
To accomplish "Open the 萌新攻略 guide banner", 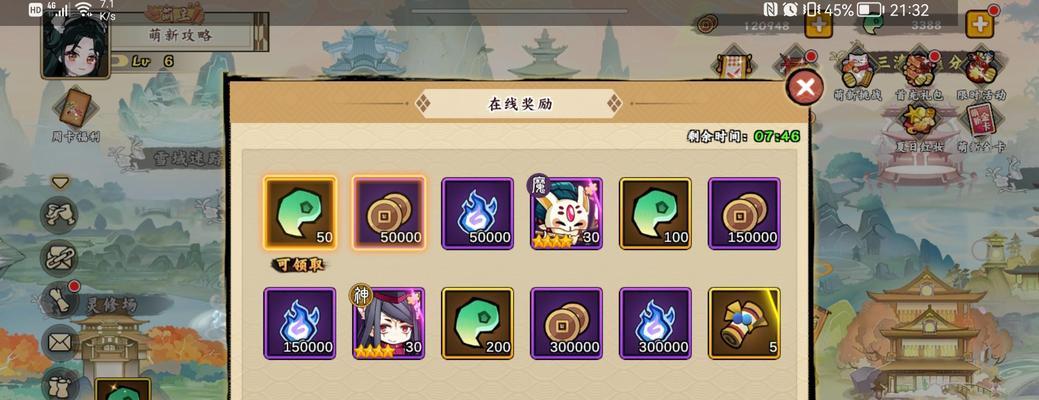I will [182, 34].
